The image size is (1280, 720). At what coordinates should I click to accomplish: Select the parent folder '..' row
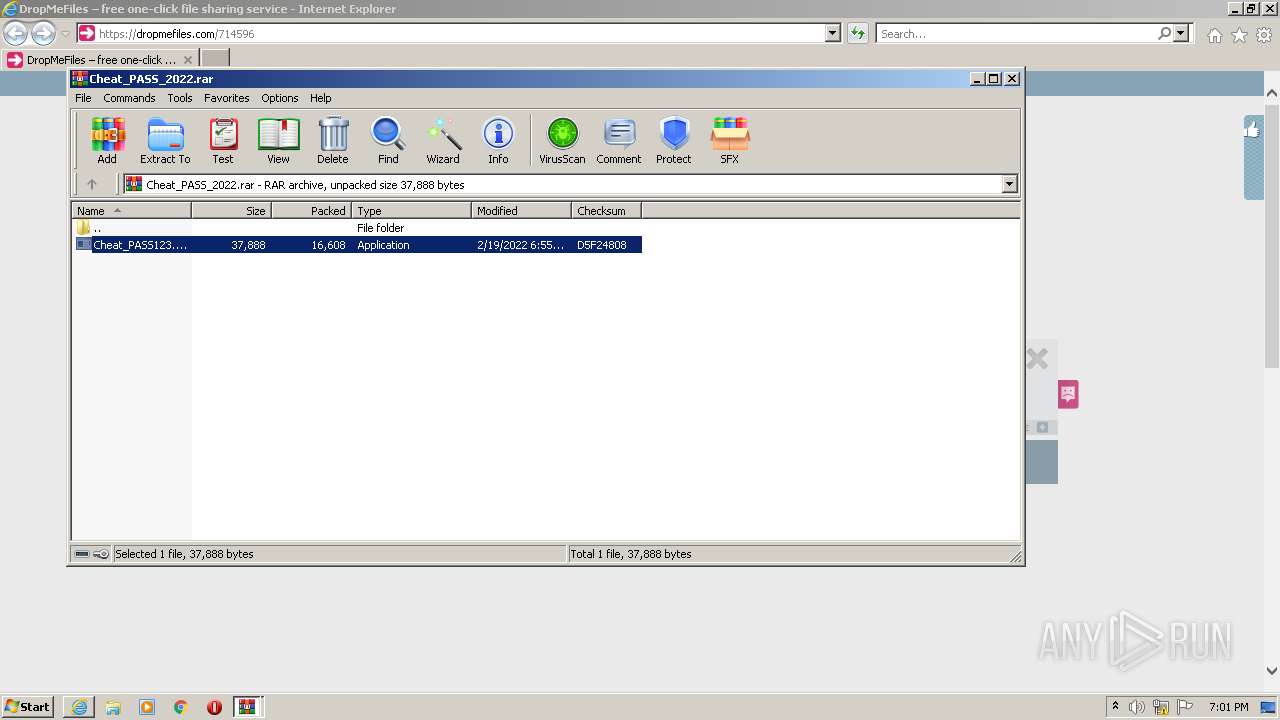coord(357,228)
